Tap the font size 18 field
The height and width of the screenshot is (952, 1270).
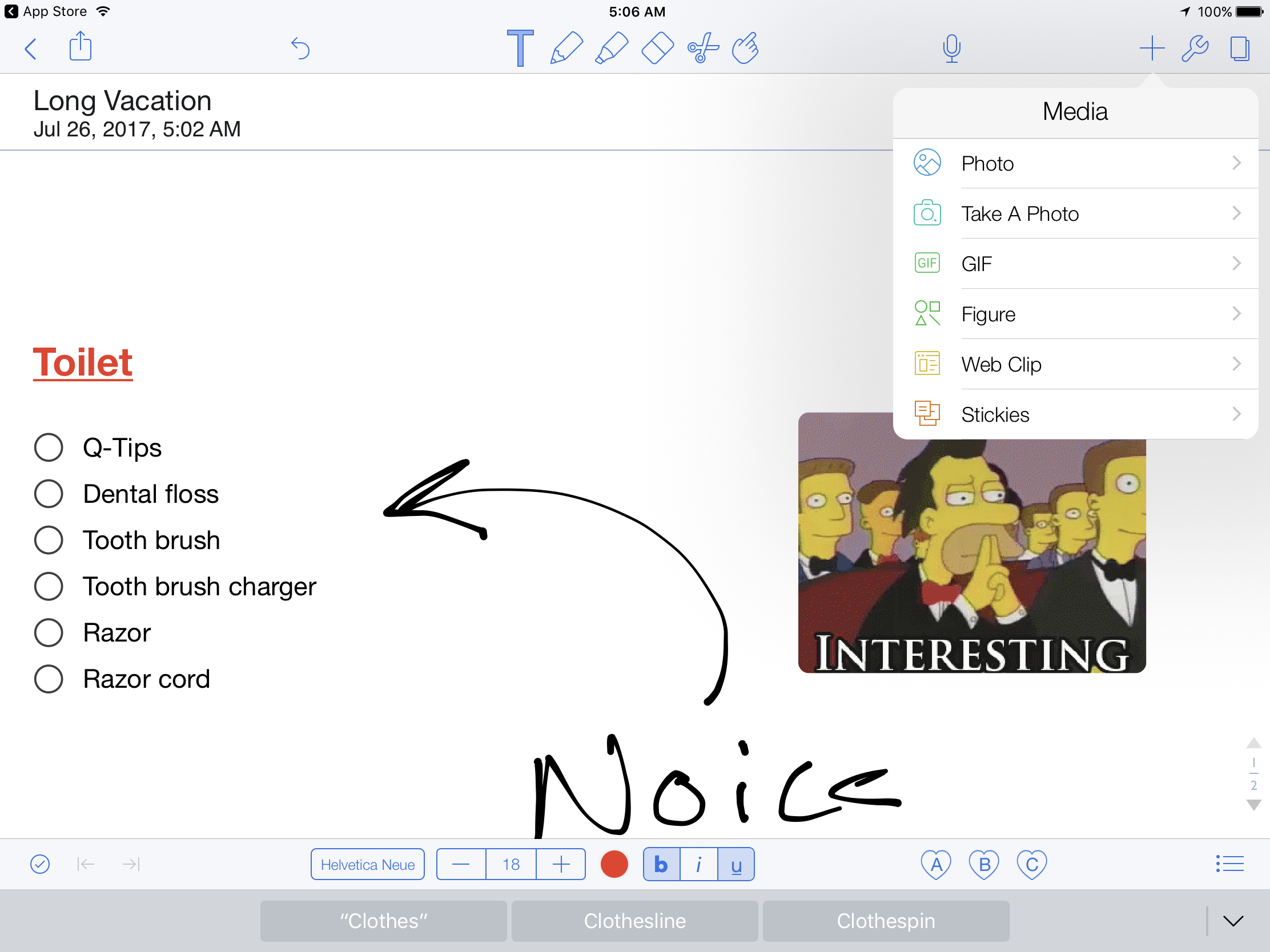511,864
